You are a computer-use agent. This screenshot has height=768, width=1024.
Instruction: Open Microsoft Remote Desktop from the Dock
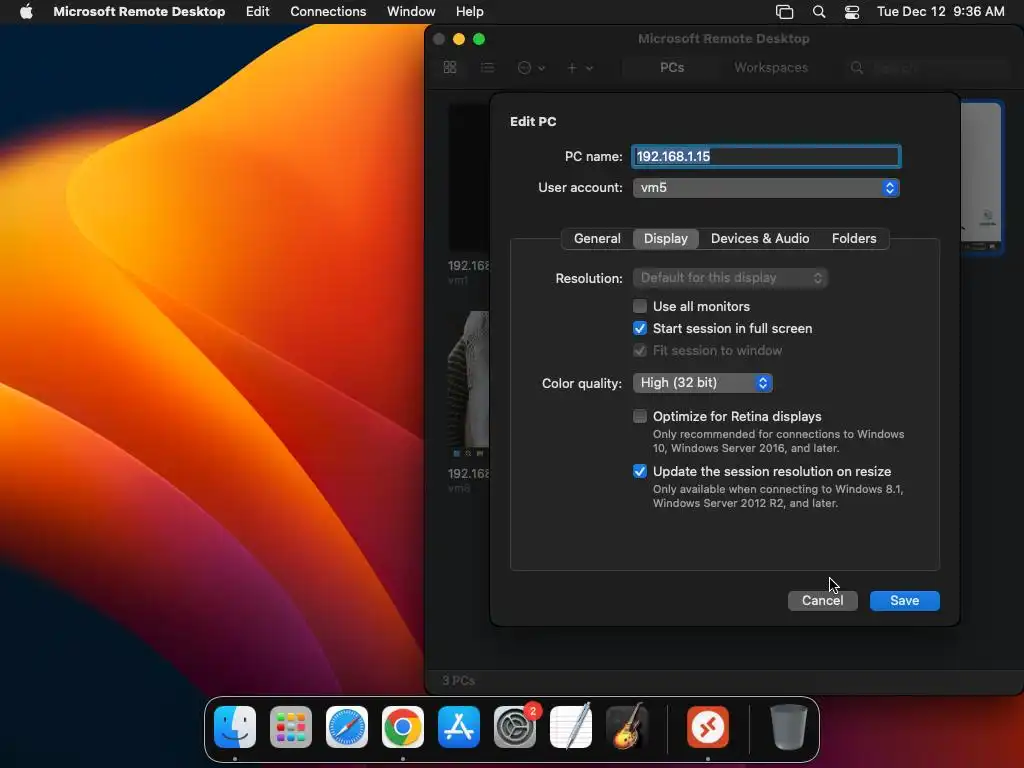708,726
